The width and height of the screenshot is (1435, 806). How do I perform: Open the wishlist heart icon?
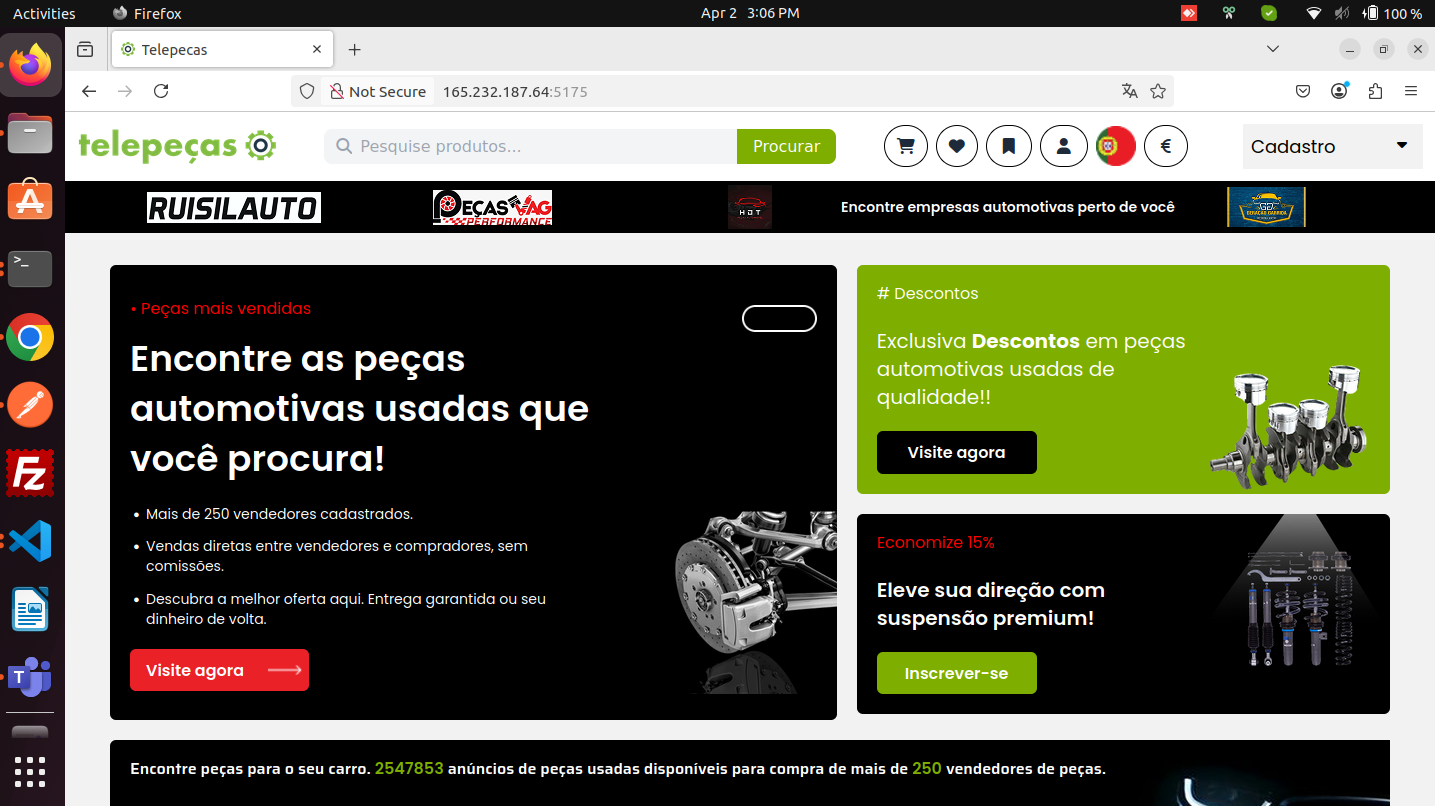(957, 146)
